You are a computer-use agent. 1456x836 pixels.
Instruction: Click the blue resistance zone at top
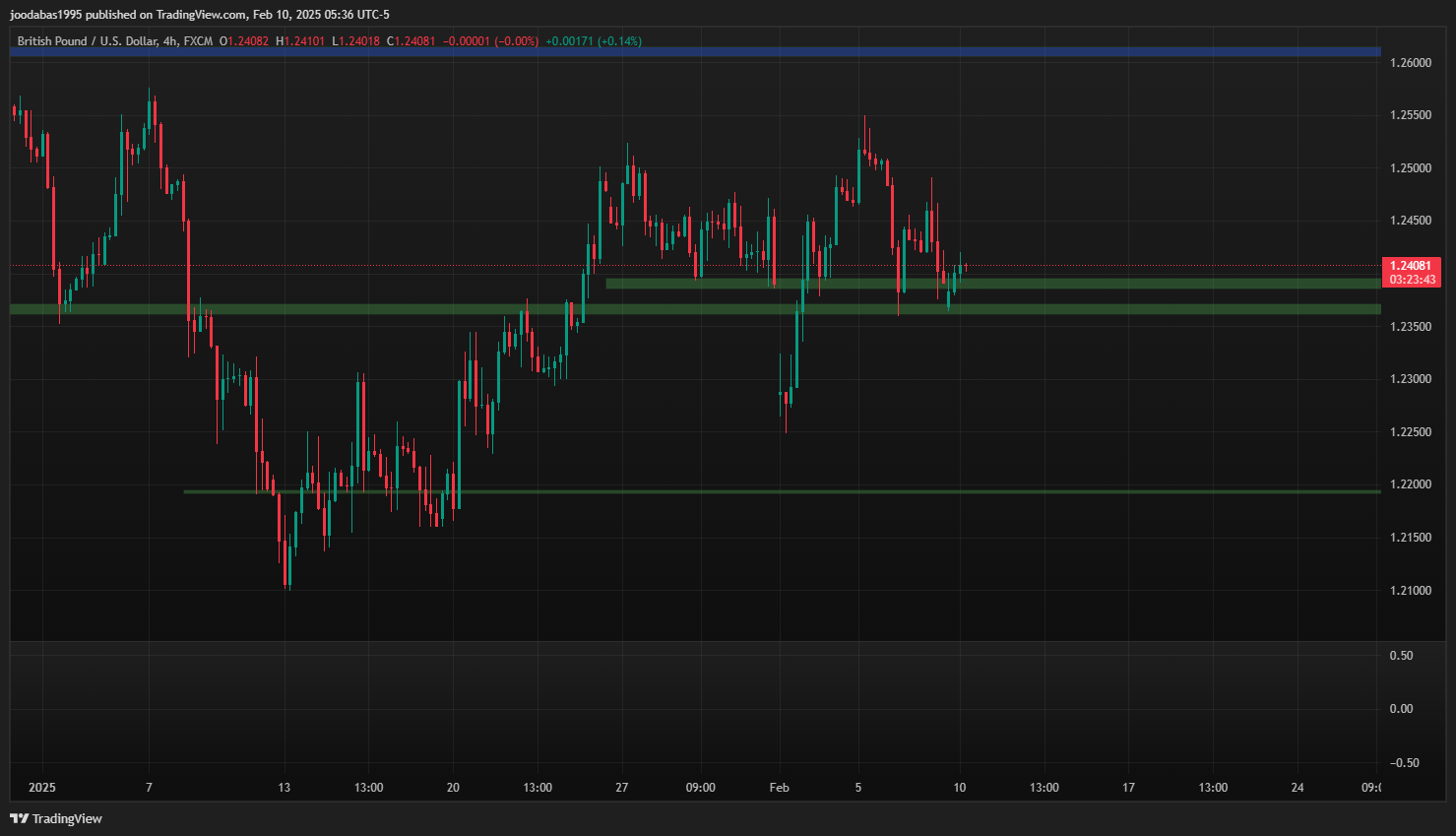click(689, 52)
